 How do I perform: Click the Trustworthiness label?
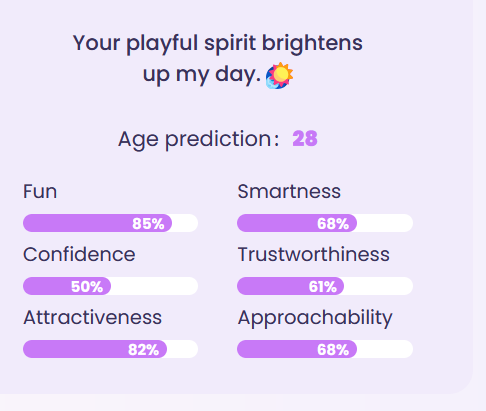pyautogui.click(x=314, y=255)
